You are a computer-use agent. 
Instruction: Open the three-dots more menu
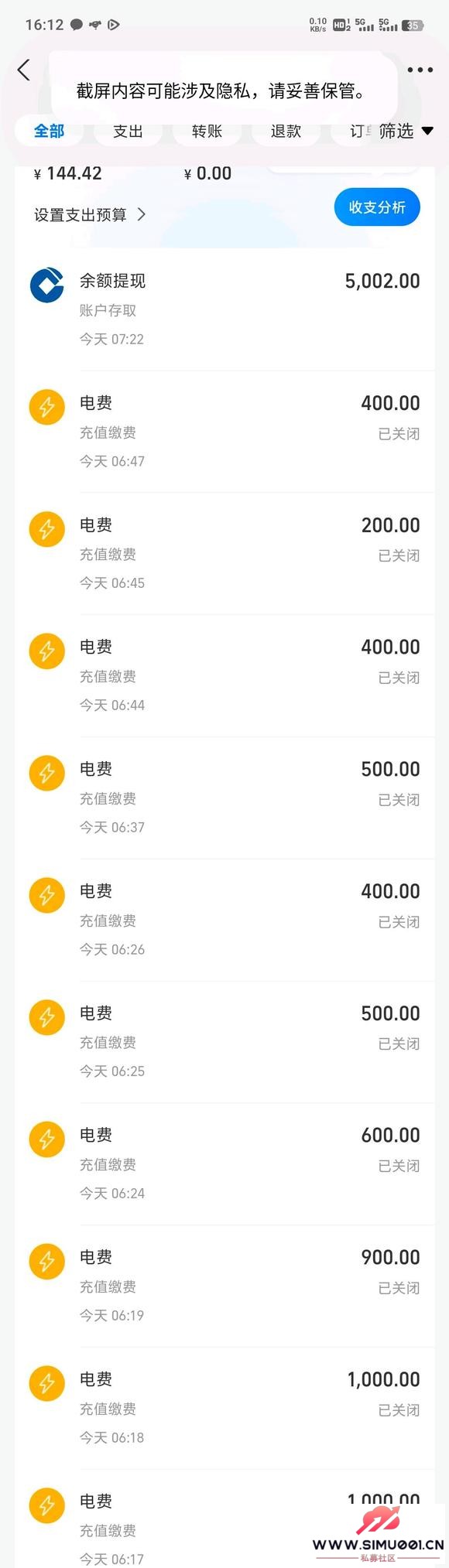pos(420,70)
